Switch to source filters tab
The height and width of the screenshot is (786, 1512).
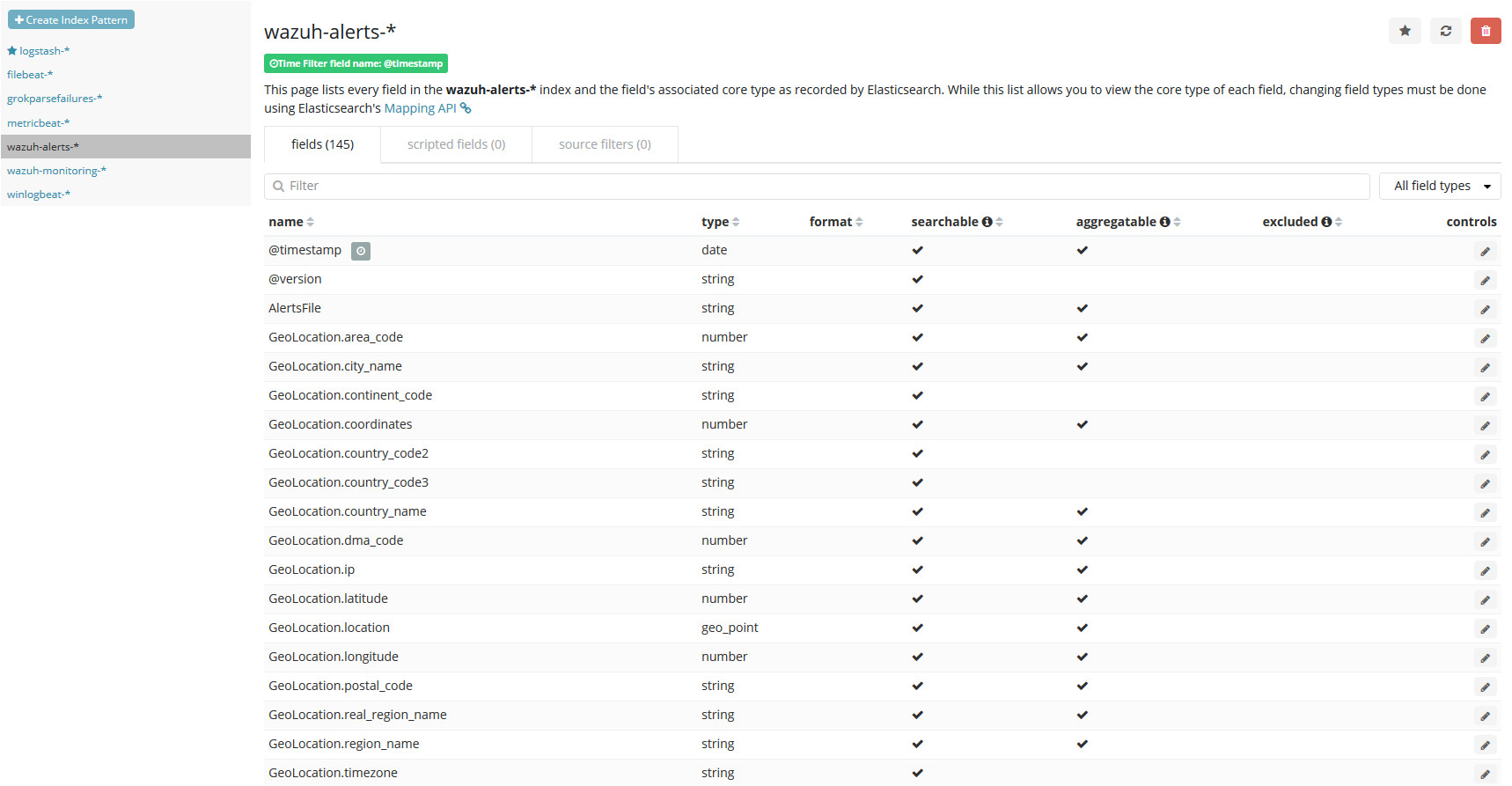(x=605, y=144)
